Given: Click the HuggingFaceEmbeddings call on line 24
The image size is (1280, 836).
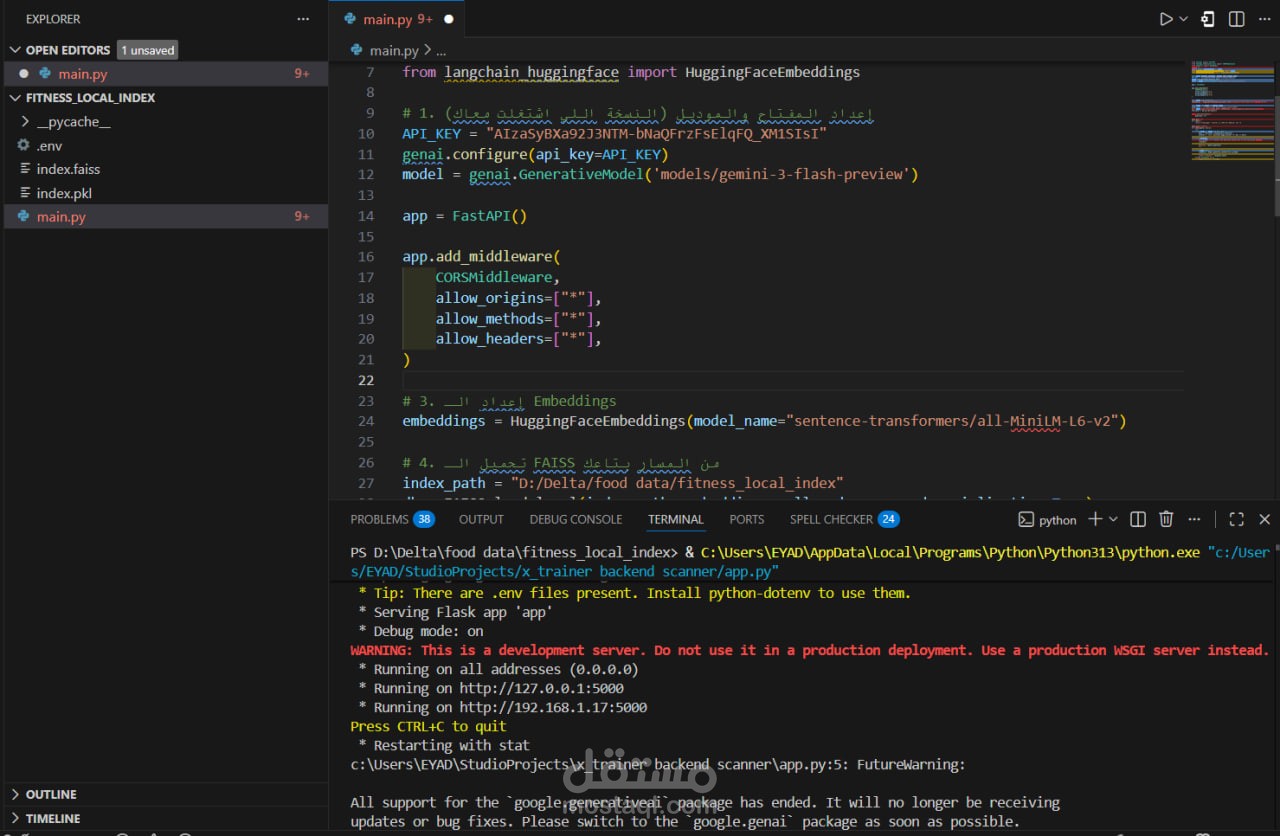Looking at the screenshot, I should pyautogui.click(x=818, y=421).
